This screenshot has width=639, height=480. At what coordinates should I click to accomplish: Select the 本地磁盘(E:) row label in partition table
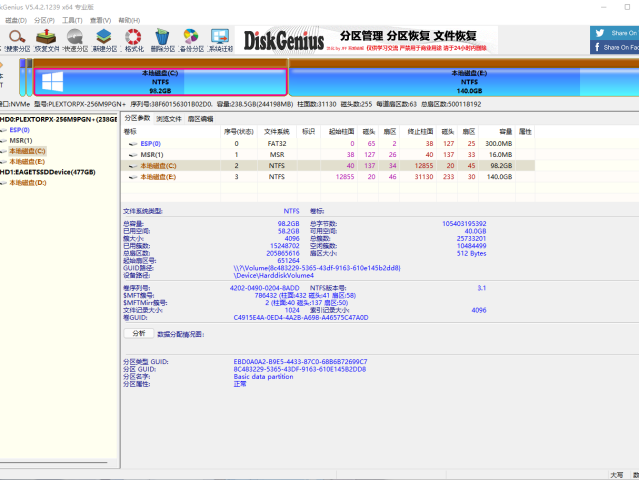pos(159,177)
